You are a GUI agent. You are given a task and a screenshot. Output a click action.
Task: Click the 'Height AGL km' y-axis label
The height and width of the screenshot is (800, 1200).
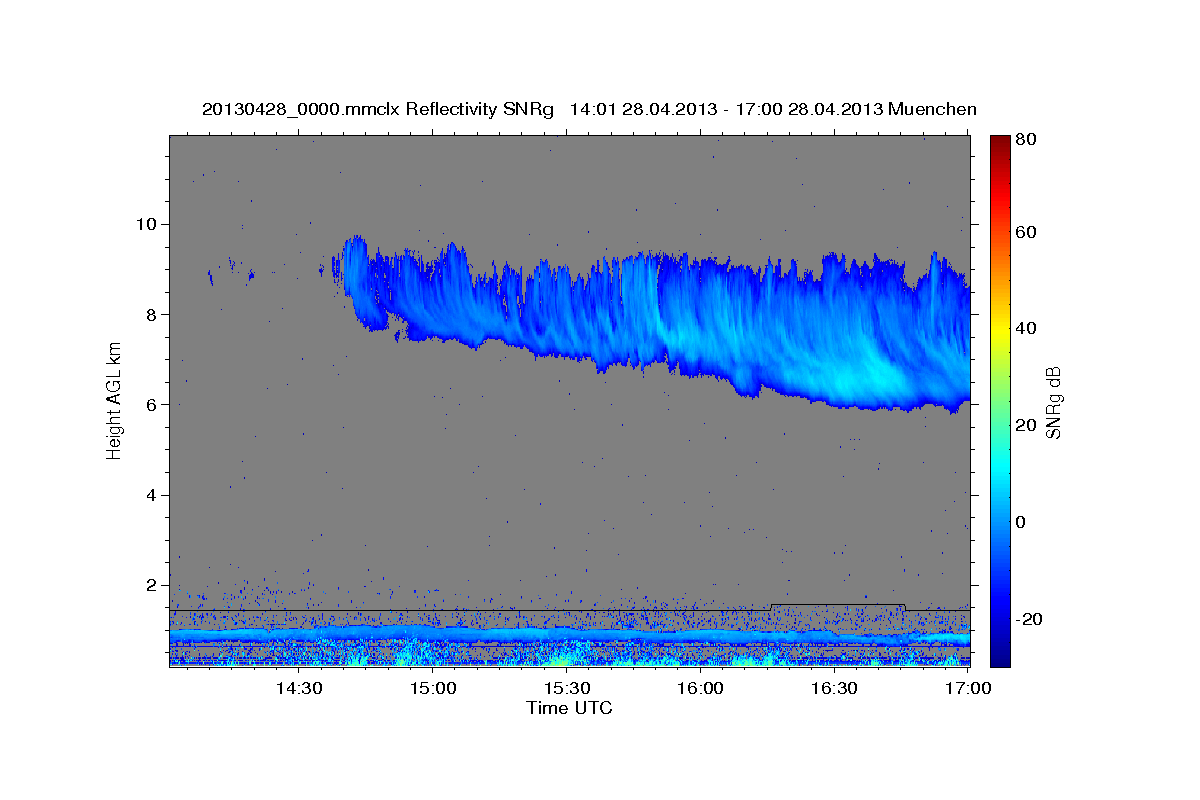point(114,400)
